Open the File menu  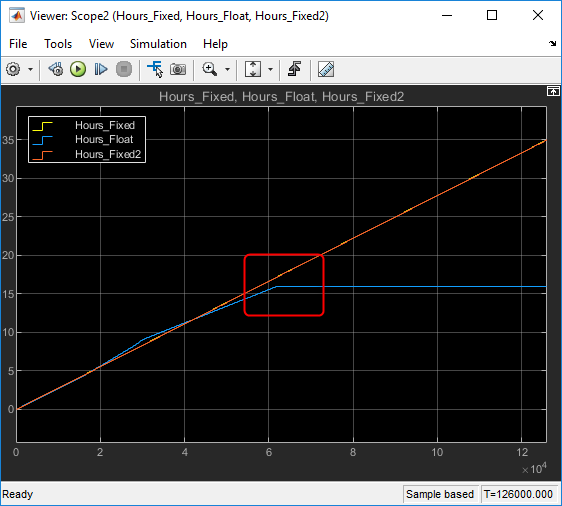[x=18, y=44]
